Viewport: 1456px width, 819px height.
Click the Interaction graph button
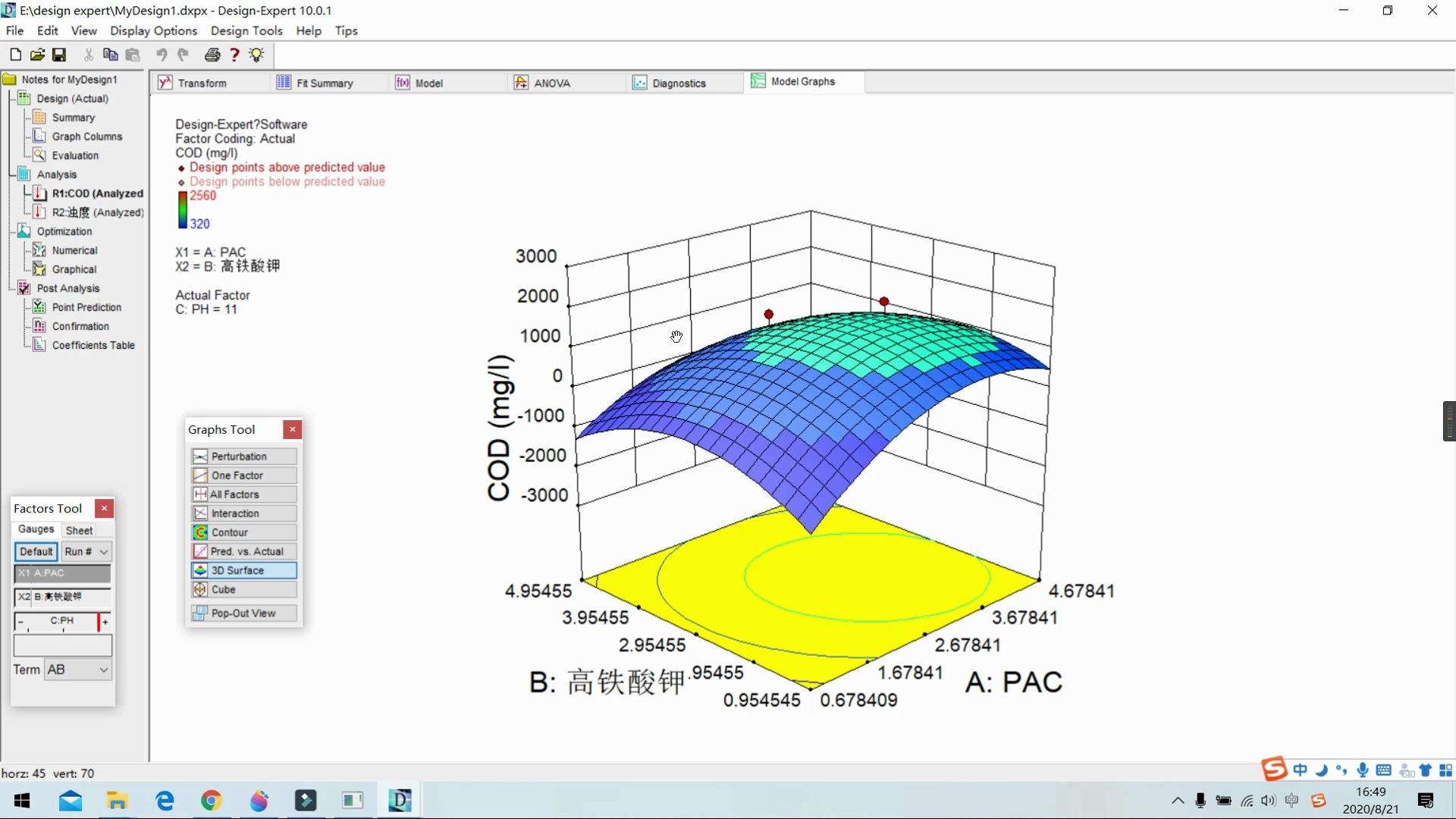(x=243, y=513)
